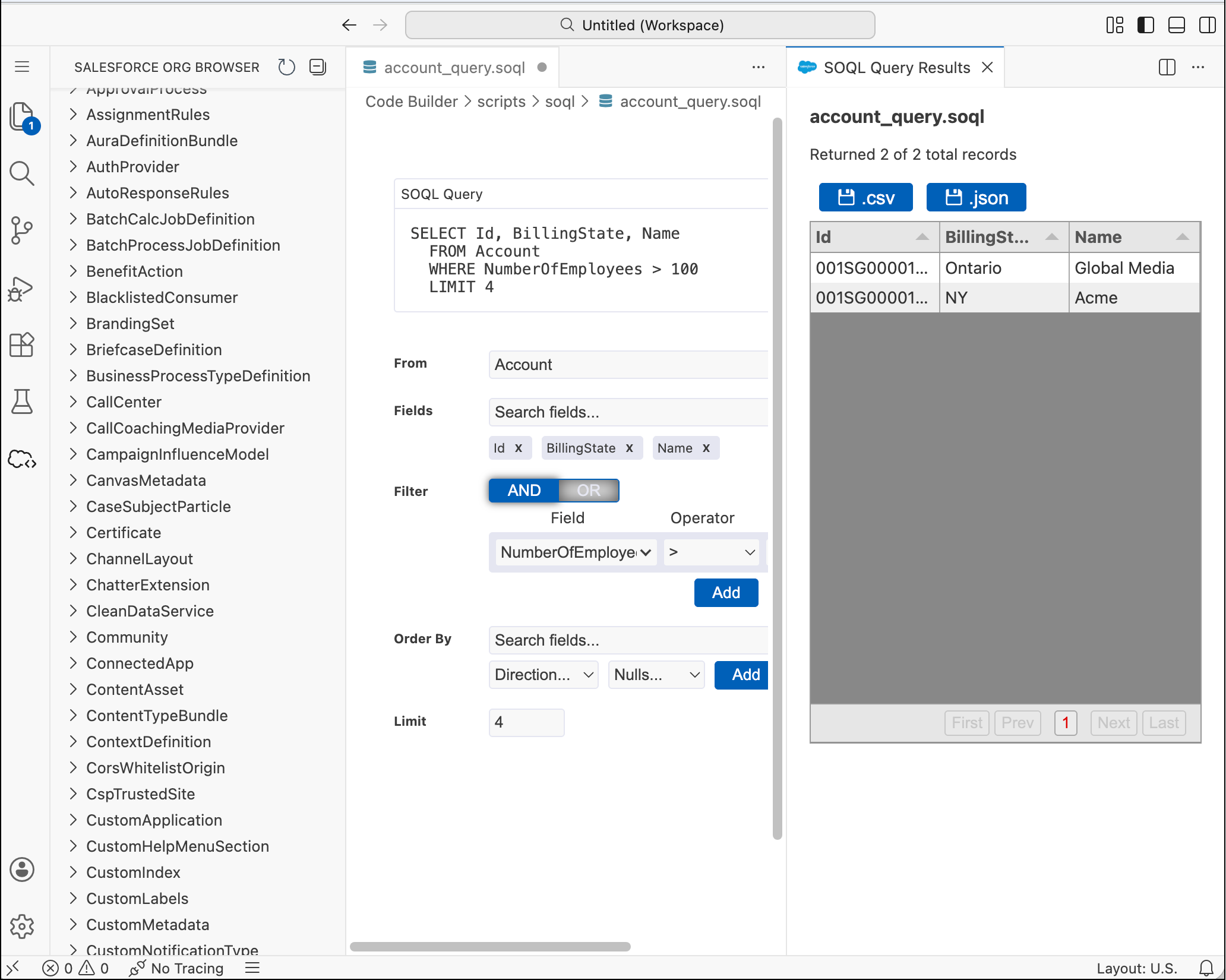
Task: Click soql breadcrumb
Action: (560, 102)
